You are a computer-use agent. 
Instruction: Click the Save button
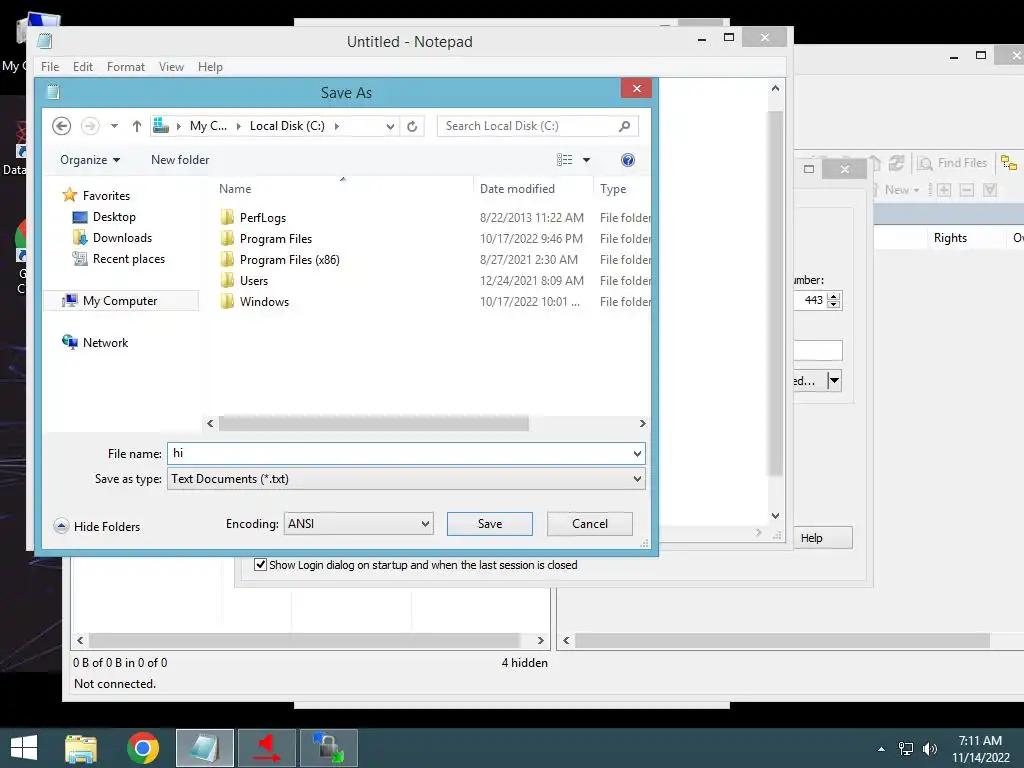click(490, 524)
